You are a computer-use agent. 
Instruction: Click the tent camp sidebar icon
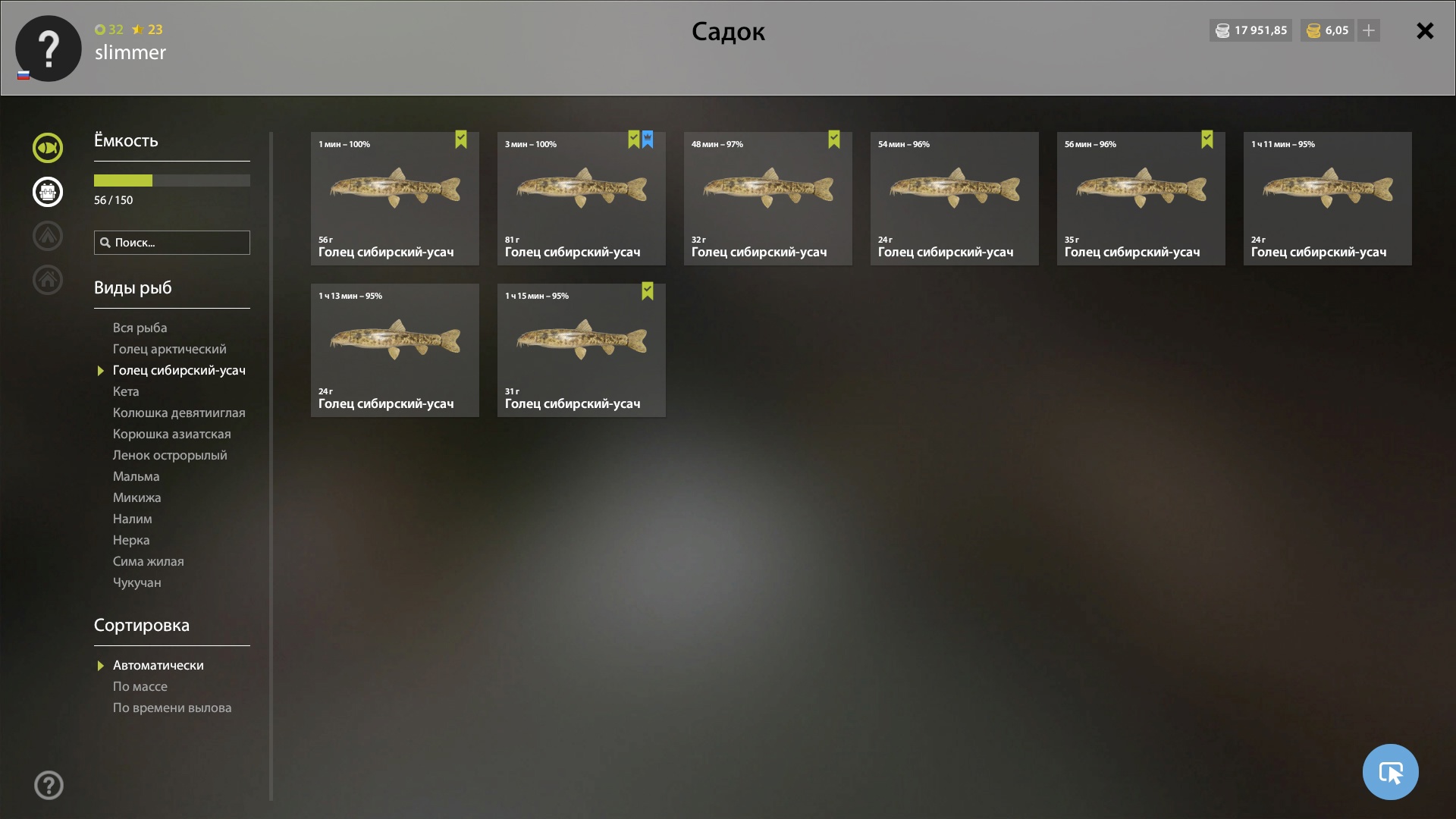coord(47,236)
